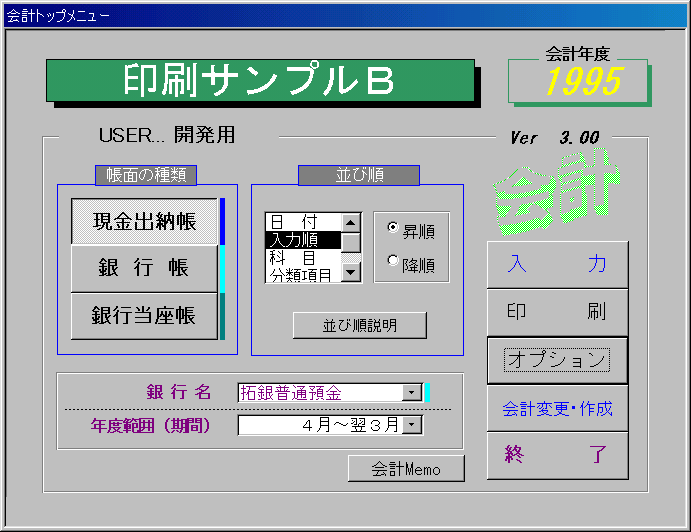Select 銀行帳 ledger type
The image size is (691, 532).
pyautogui.click(x=144, y=268)
